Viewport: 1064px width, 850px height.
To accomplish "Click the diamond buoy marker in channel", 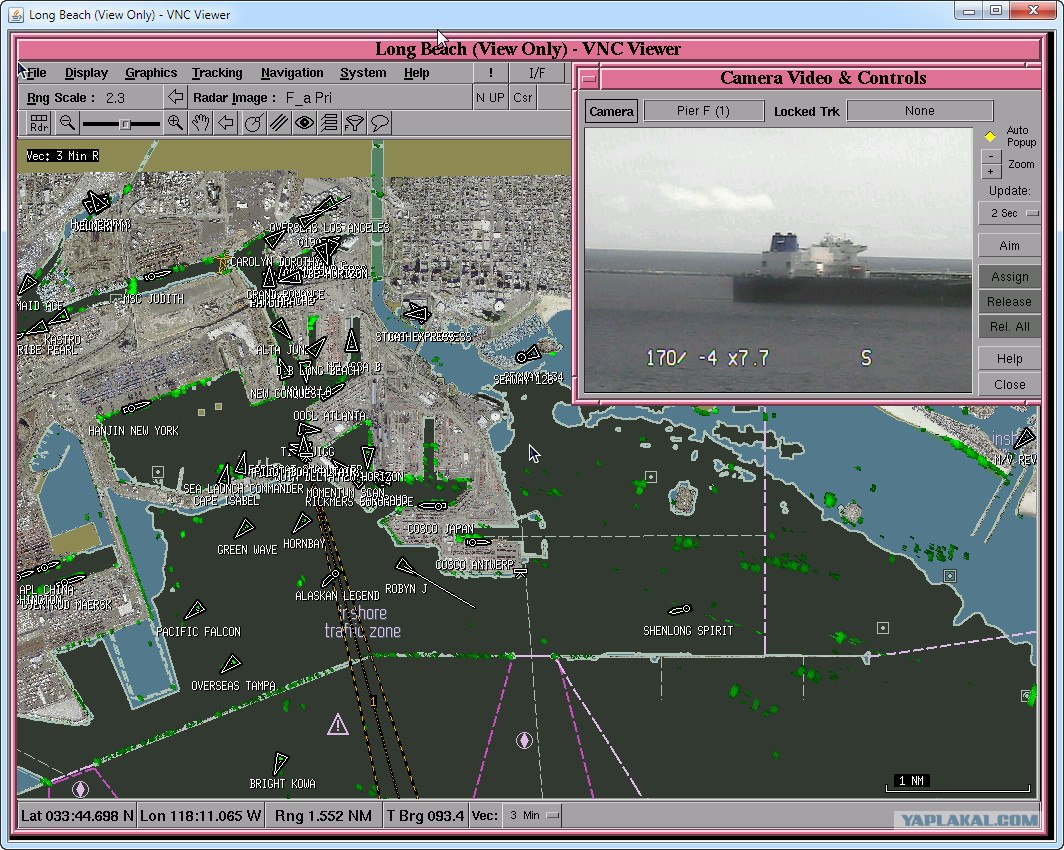I will (524, 740).
